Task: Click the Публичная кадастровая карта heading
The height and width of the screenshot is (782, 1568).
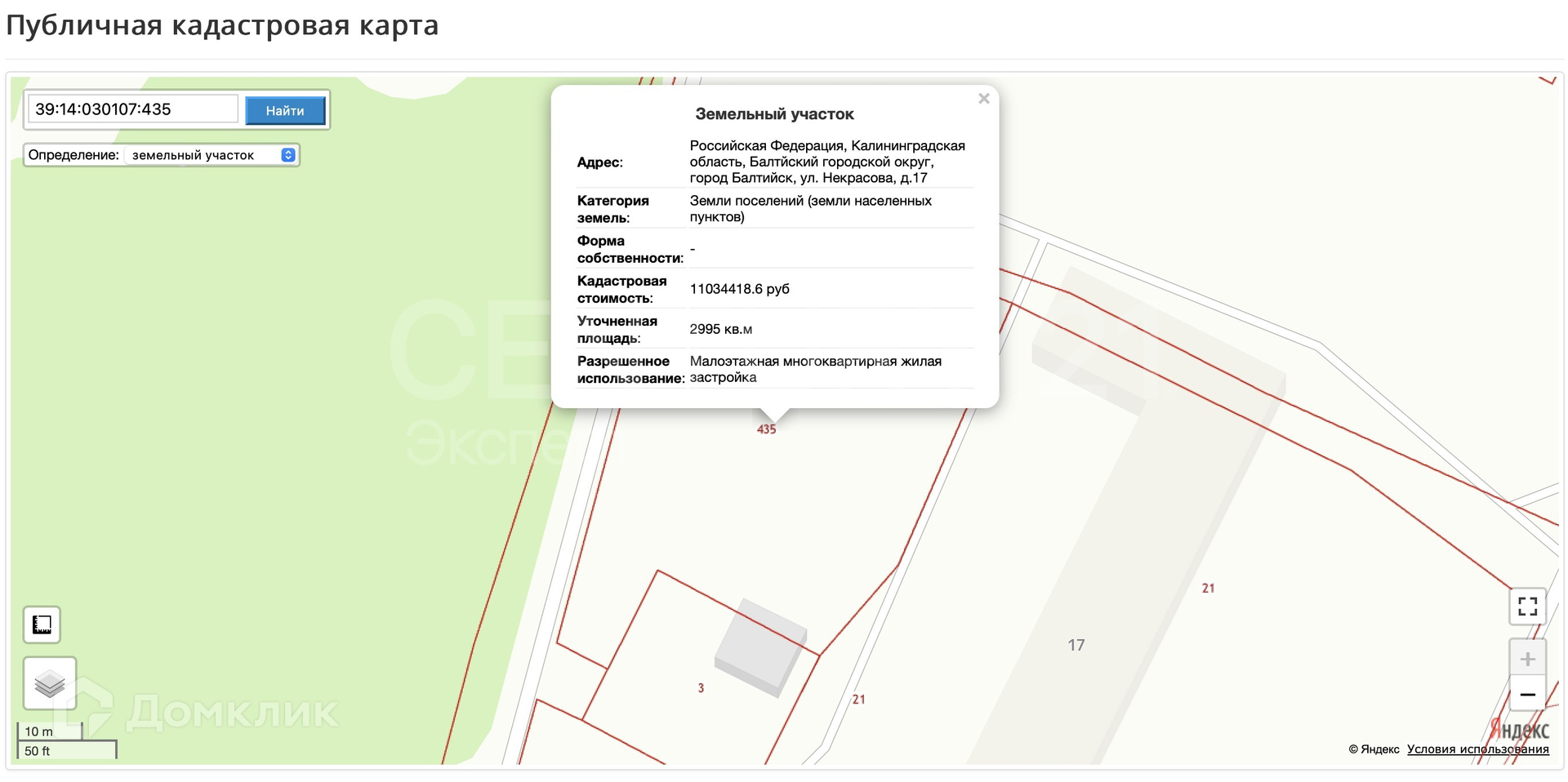Action: pyautogui.click(x=222, y=25)
